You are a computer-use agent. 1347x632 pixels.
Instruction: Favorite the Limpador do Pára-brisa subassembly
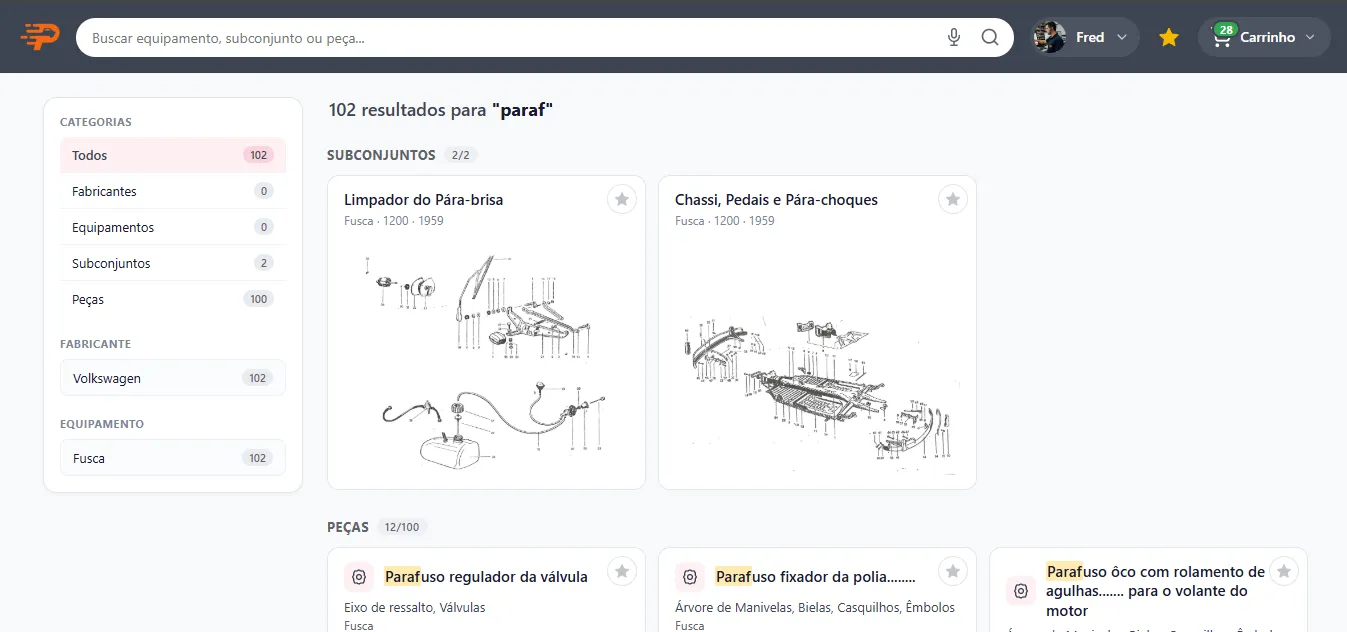point(622,199)
